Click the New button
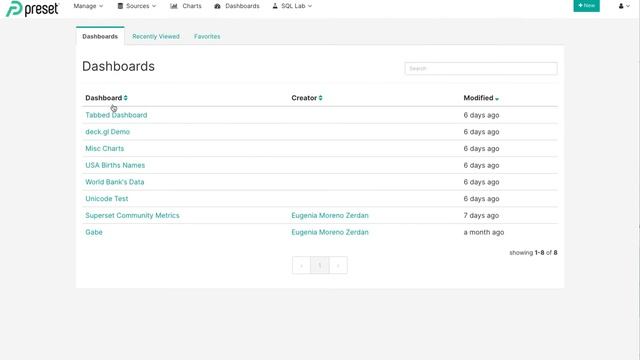The image size is (640, 360). click(x=586, y=6)
